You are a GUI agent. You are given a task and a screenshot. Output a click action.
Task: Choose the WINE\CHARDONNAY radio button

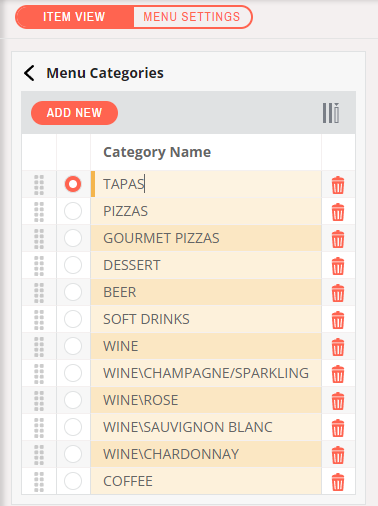[x=73, y=454]
